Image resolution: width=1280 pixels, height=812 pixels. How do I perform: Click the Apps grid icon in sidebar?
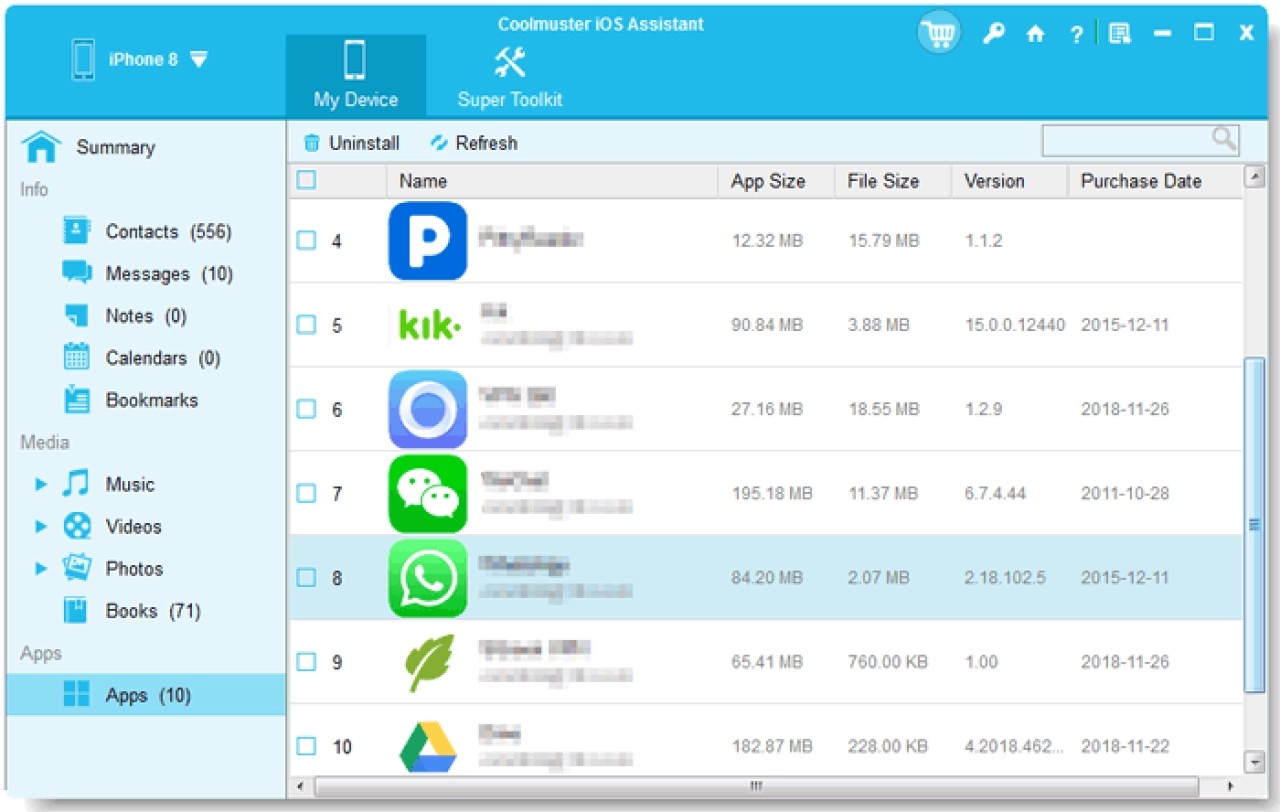[x=77, y=695]
